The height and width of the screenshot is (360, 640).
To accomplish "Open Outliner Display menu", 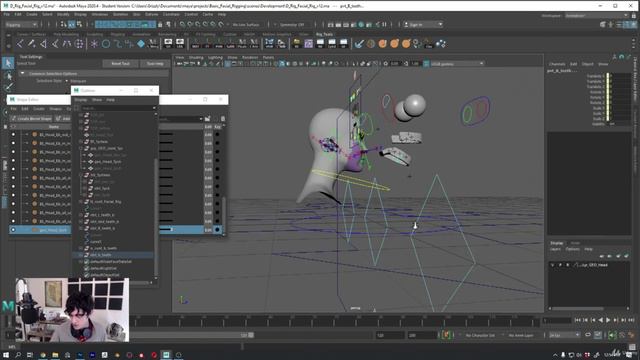I will 80,100.
